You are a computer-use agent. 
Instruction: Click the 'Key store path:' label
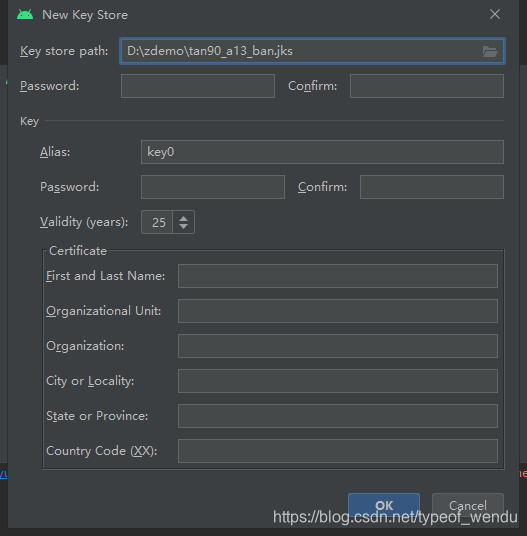[64, 51]
